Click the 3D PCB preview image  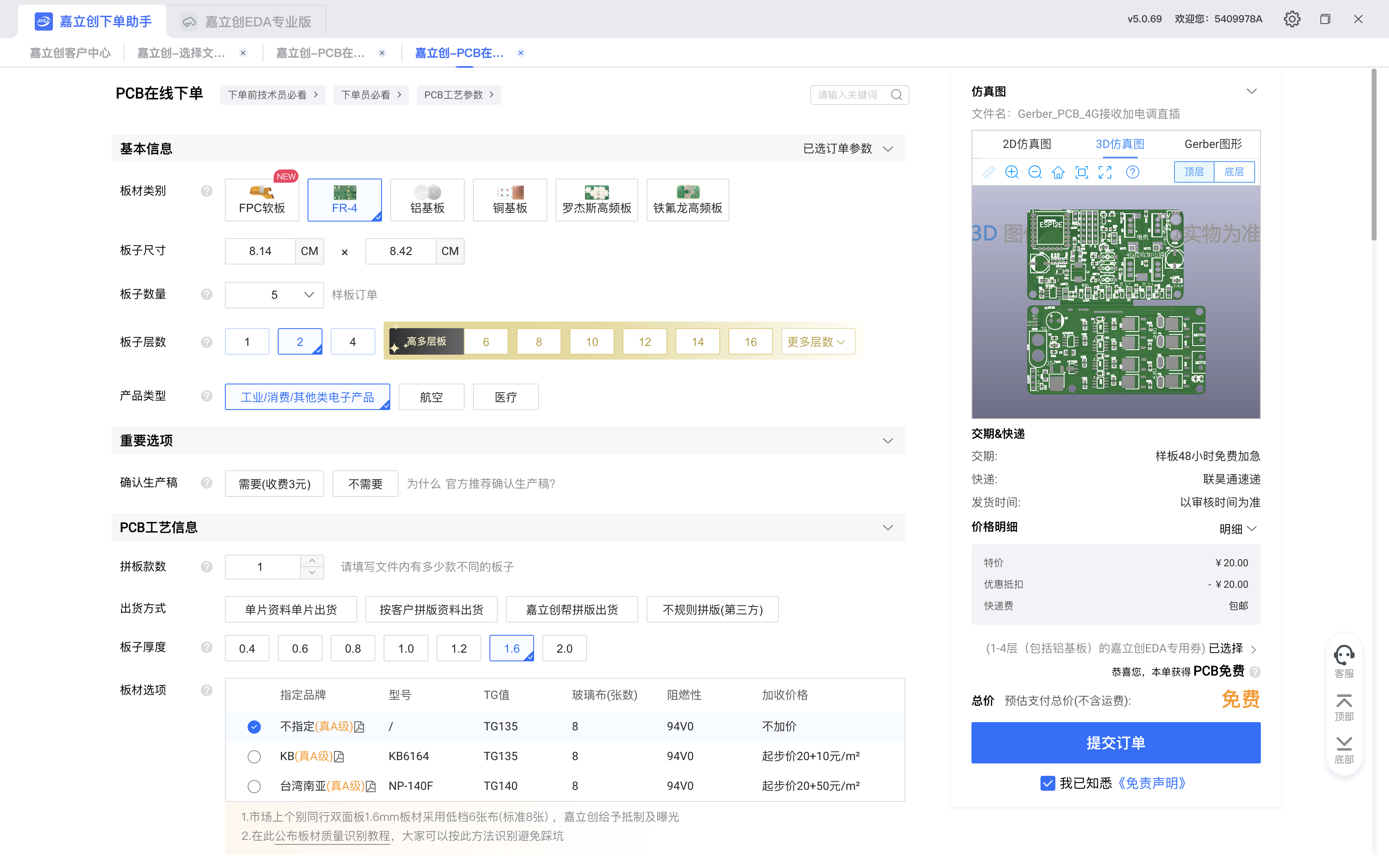[1115, 302]
